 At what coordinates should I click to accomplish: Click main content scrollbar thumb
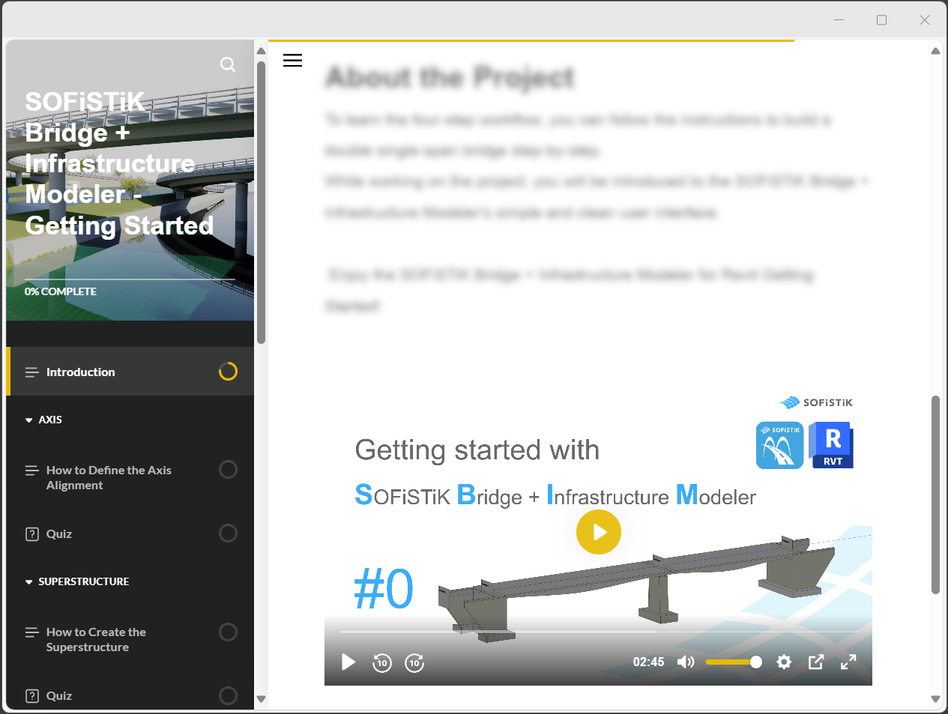[x=935, y=495]
